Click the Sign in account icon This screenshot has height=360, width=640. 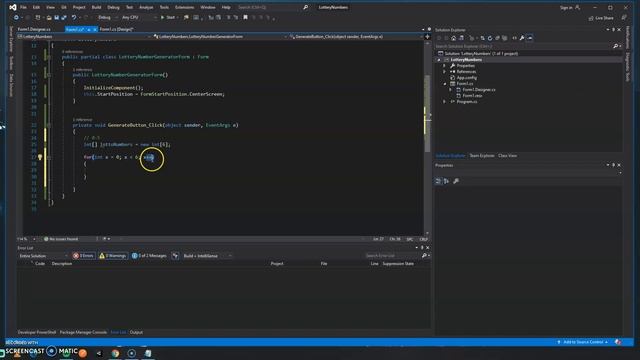[x=578, y=7]
